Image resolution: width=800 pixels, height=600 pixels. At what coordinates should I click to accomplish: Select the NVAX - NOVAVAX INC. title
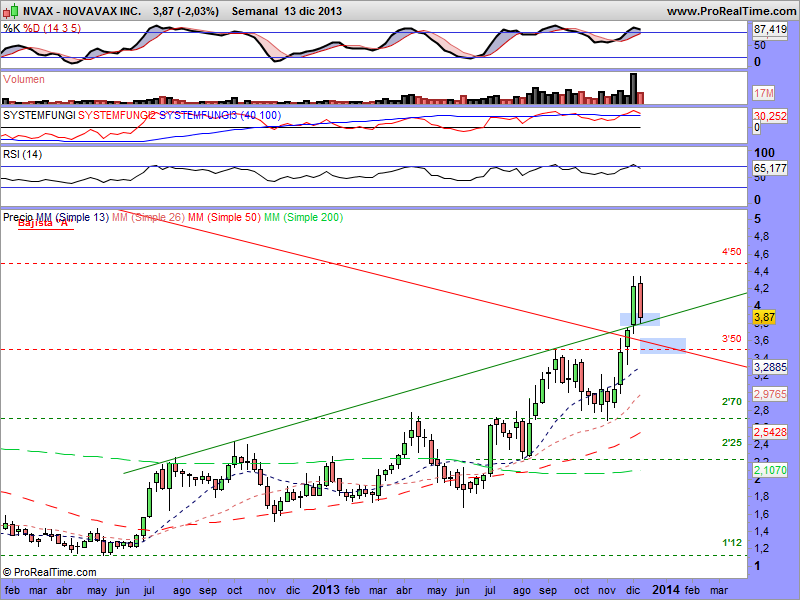[82, 11]
